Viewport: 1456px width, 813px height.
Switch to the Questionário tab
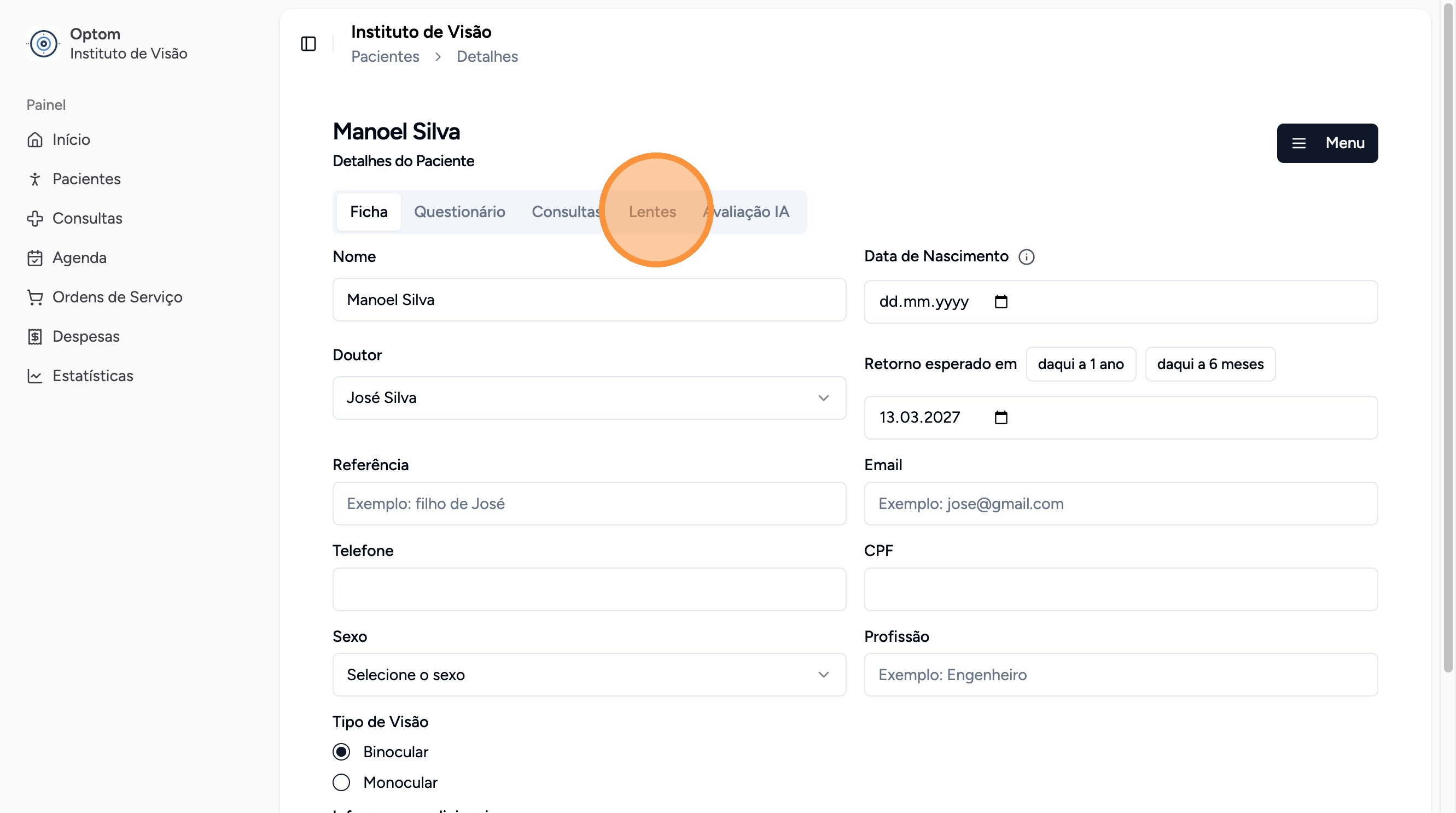point(459,212)
